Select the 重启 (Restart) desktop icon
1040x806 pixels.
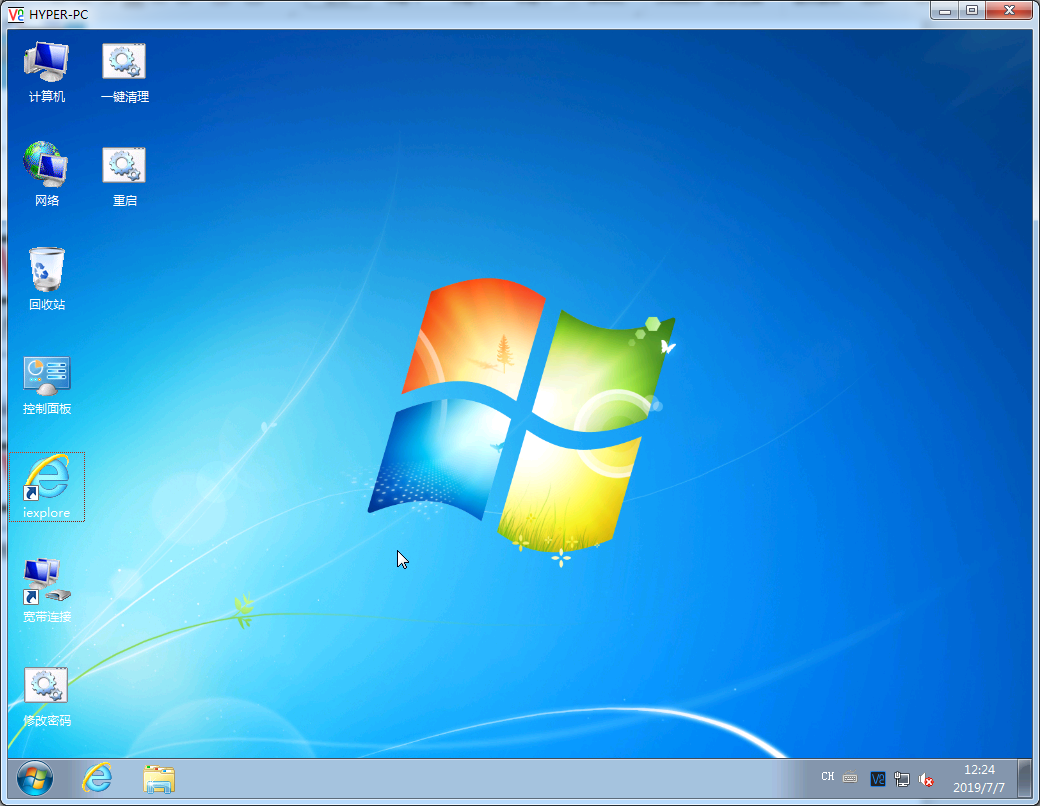click(x=125, y=176)
